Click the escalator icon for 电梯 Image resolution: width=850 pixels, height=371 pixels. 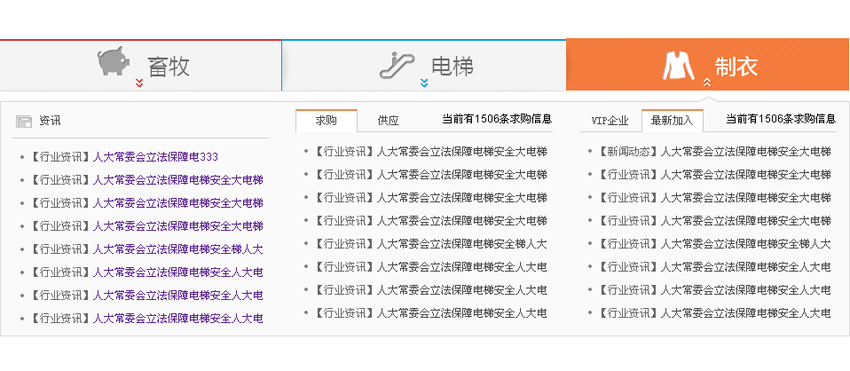[397, 65]
